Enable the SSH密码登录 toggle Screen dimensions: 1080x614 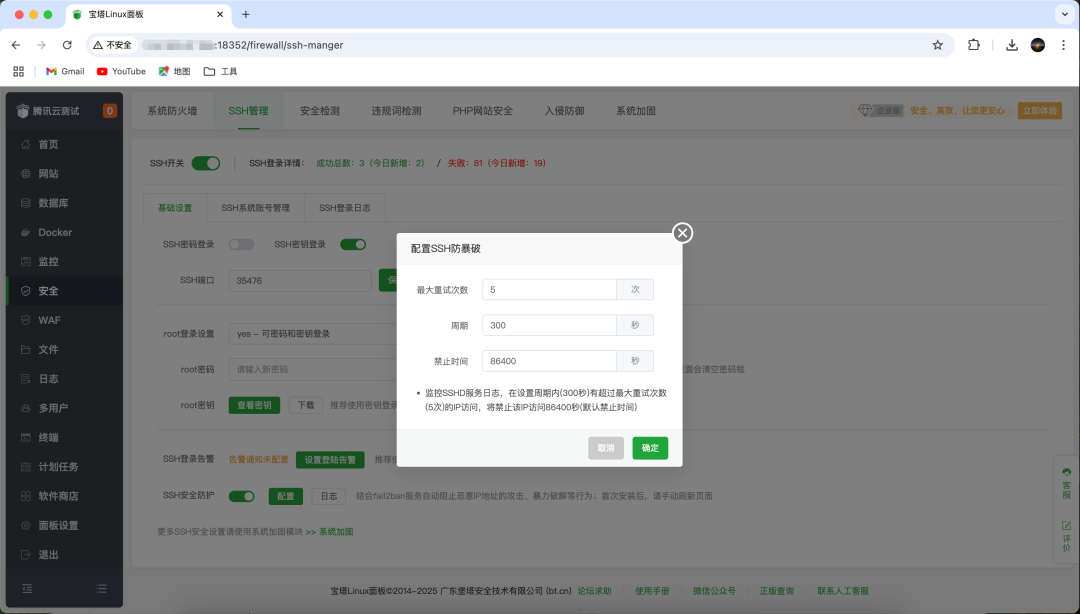[240, 243]
